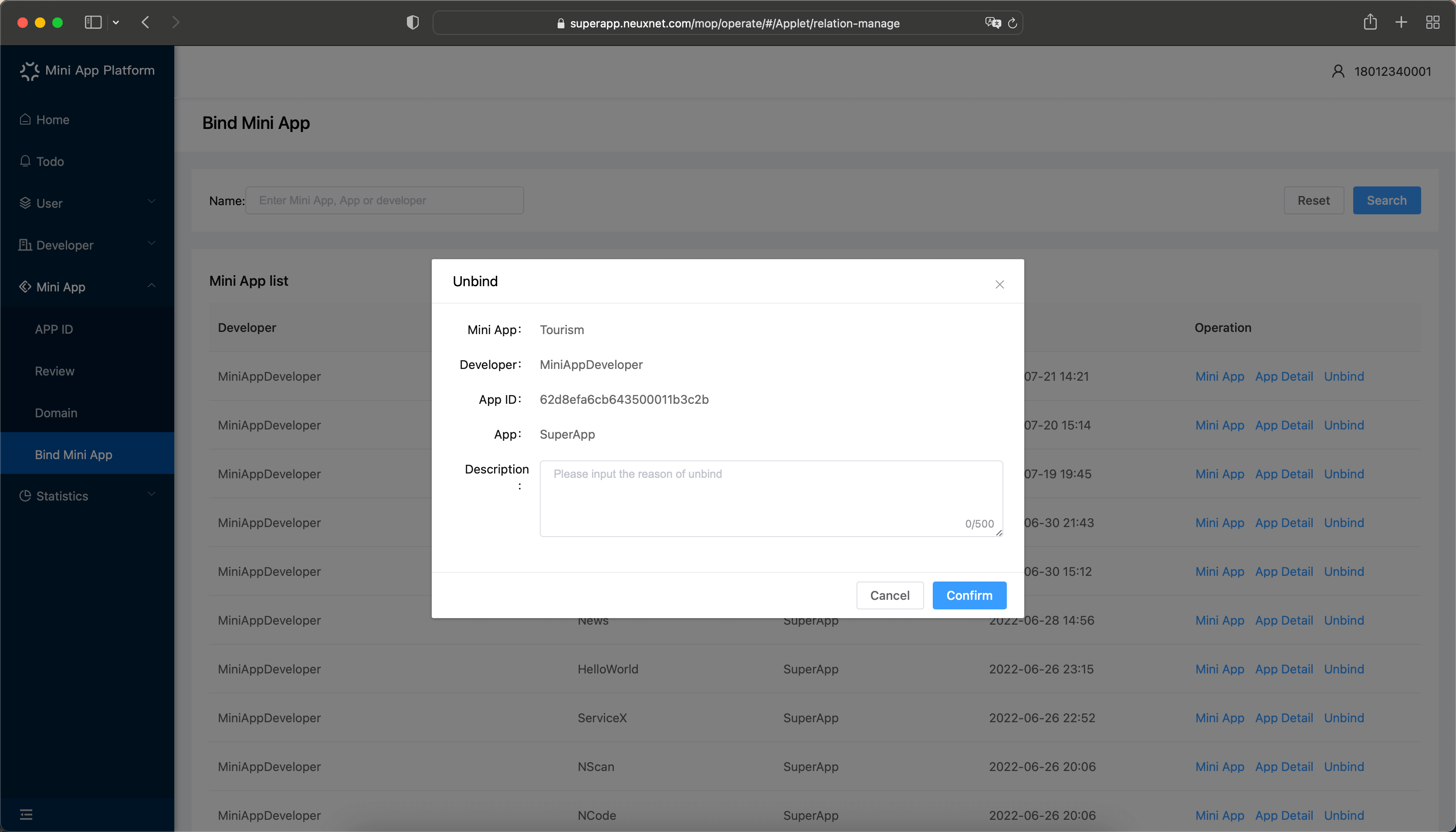Viewport: 1456px width, 832px height.
Task: Click App Detail for the 07-20 15:14 row
Action: tap(1284, 425)
